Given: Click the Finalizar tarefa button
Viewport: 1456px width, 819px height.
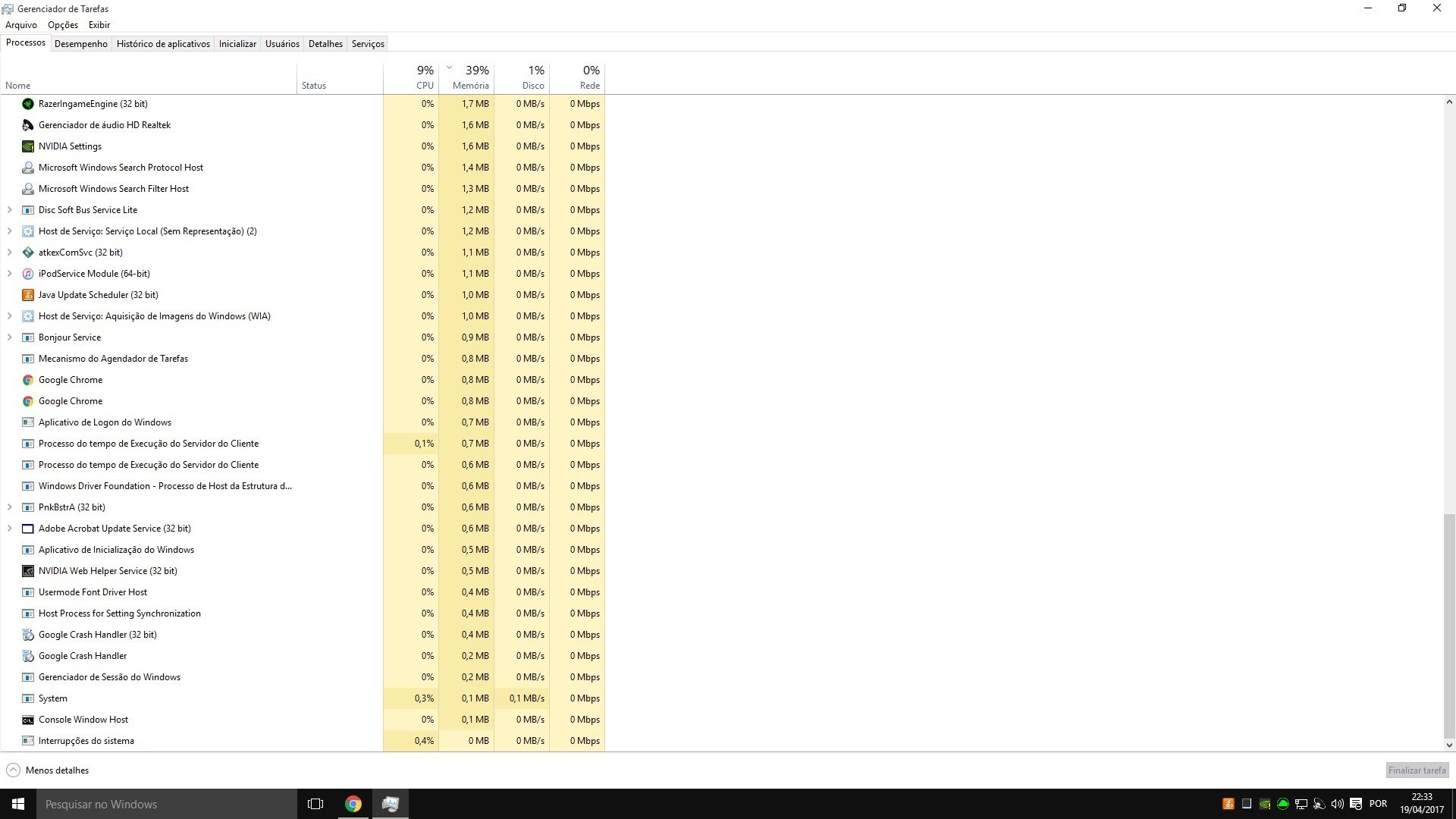Looking at the screenshot, I should pos(1417,770).
